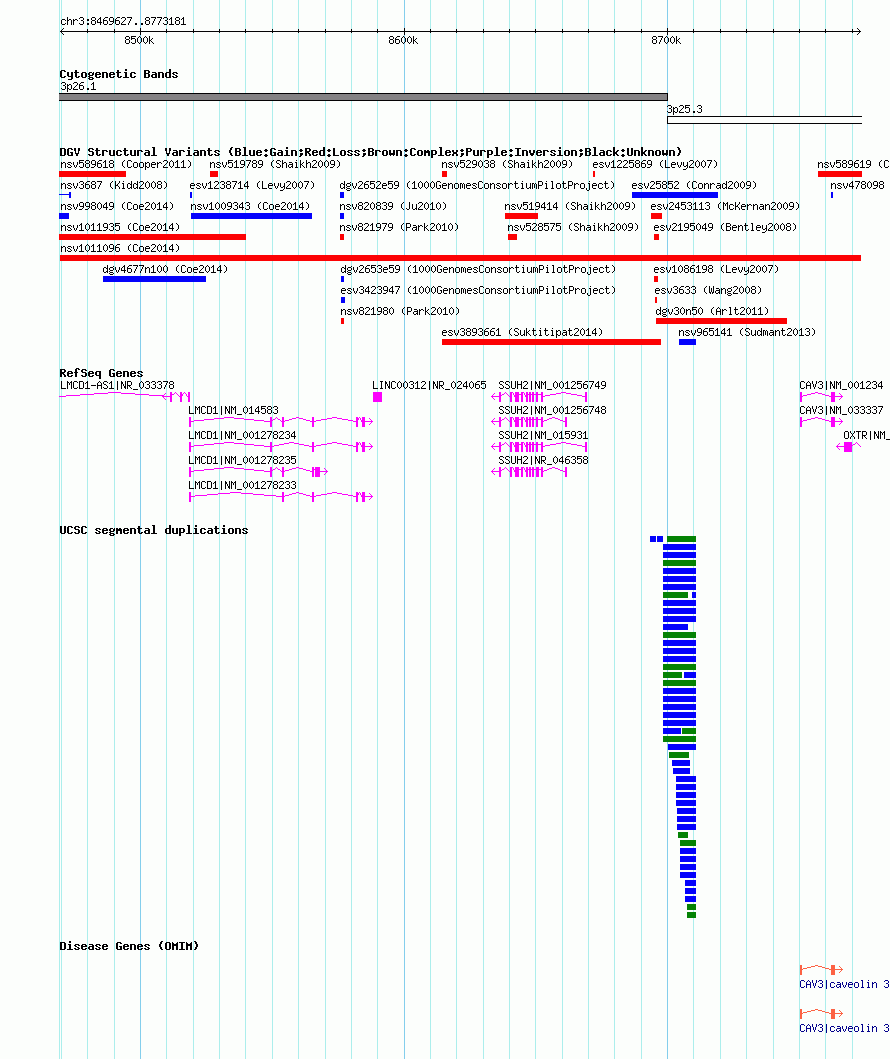Click the red dgv30n50 (Arlt2011) loss bar

tap(721, 321)
